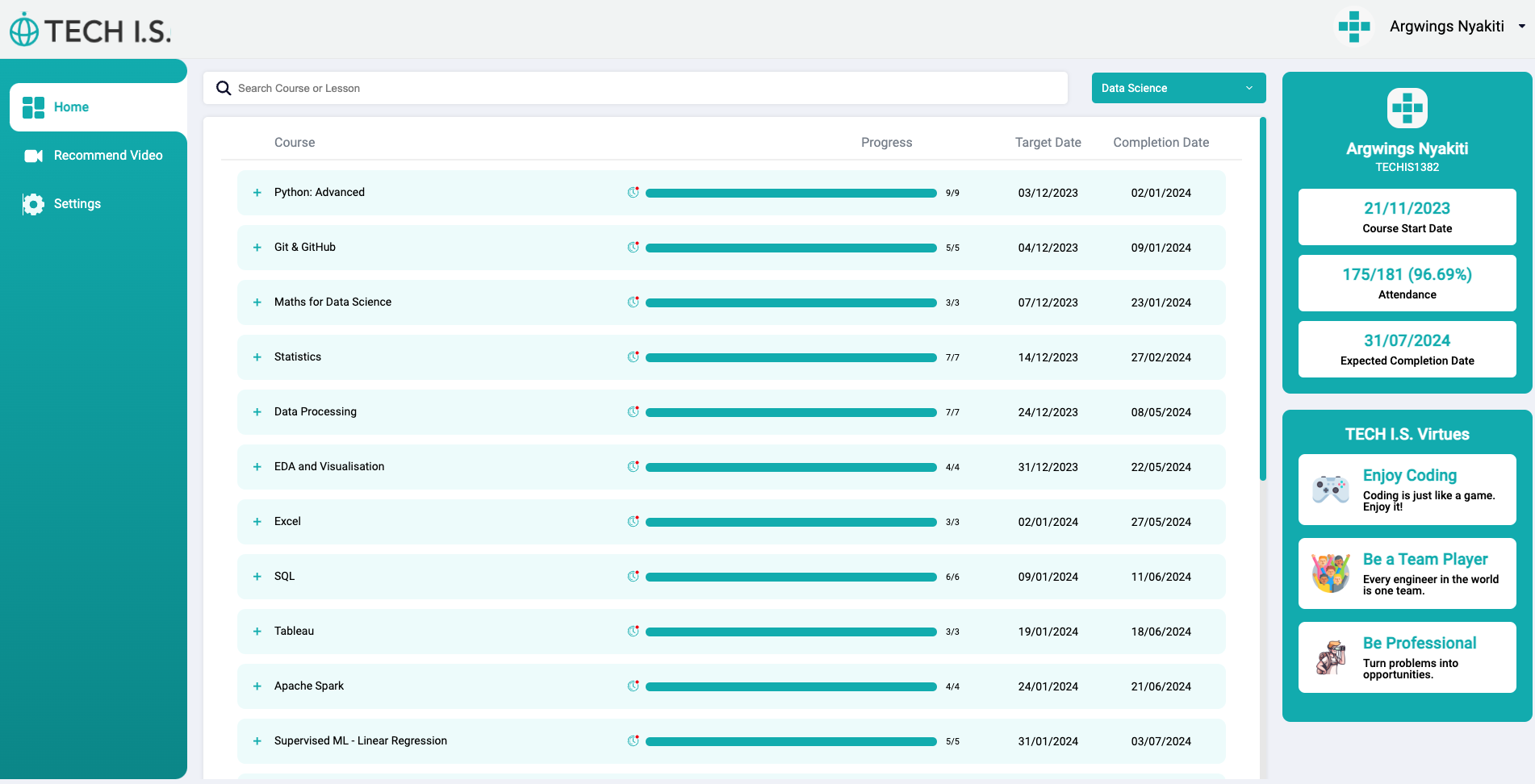
Task: Click the TECH I.S. globe logo
Action: 24,31
